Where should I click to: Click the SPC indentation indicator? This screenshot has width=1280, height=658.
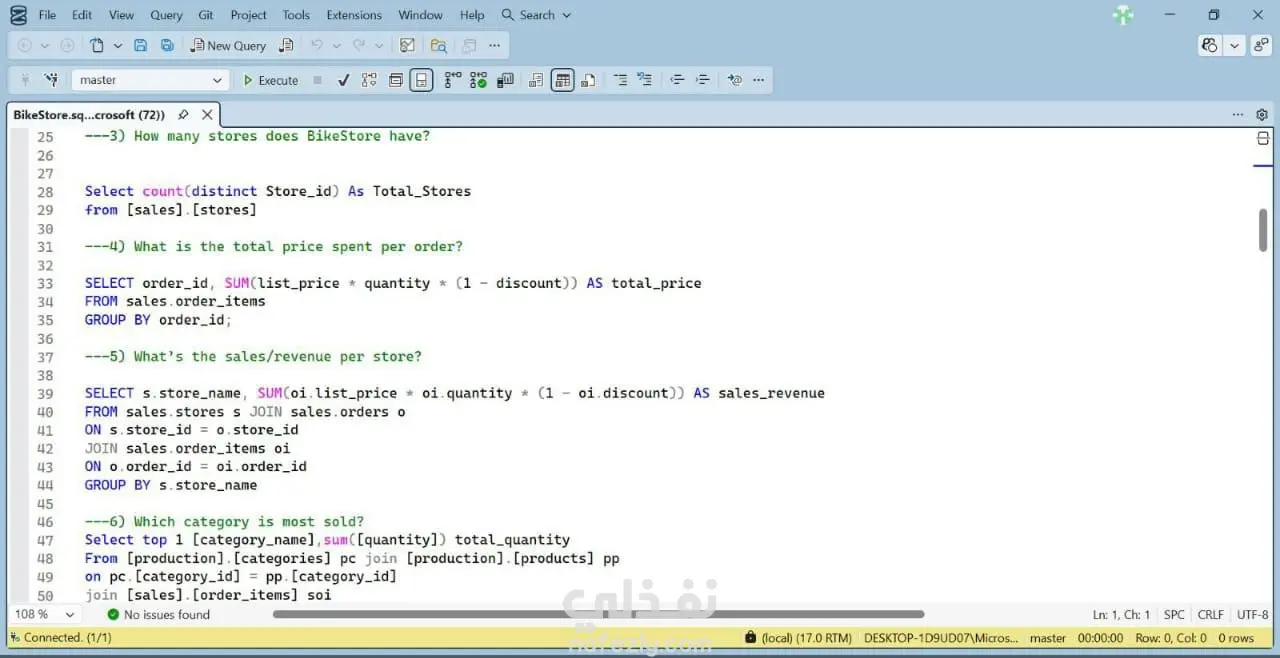click(1174, 614)
